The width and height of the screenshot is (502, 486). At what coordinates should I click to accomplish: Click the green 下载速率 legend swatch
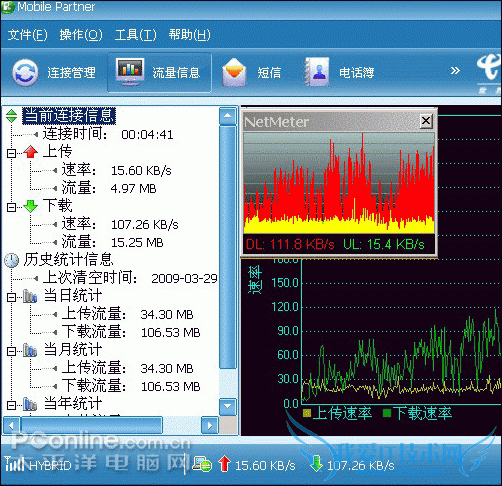click(x=387, y=413)
